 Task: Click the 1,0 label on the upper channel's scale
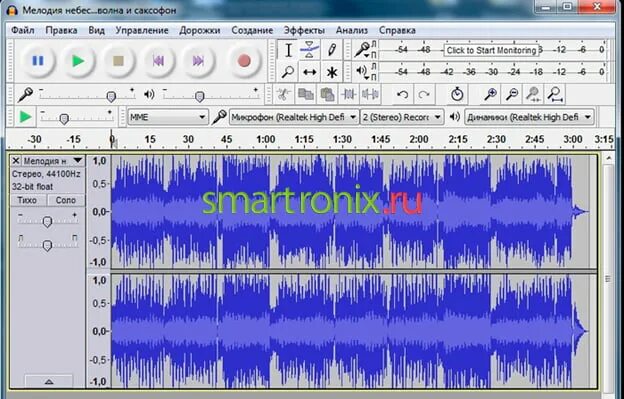tap(99, 161)
